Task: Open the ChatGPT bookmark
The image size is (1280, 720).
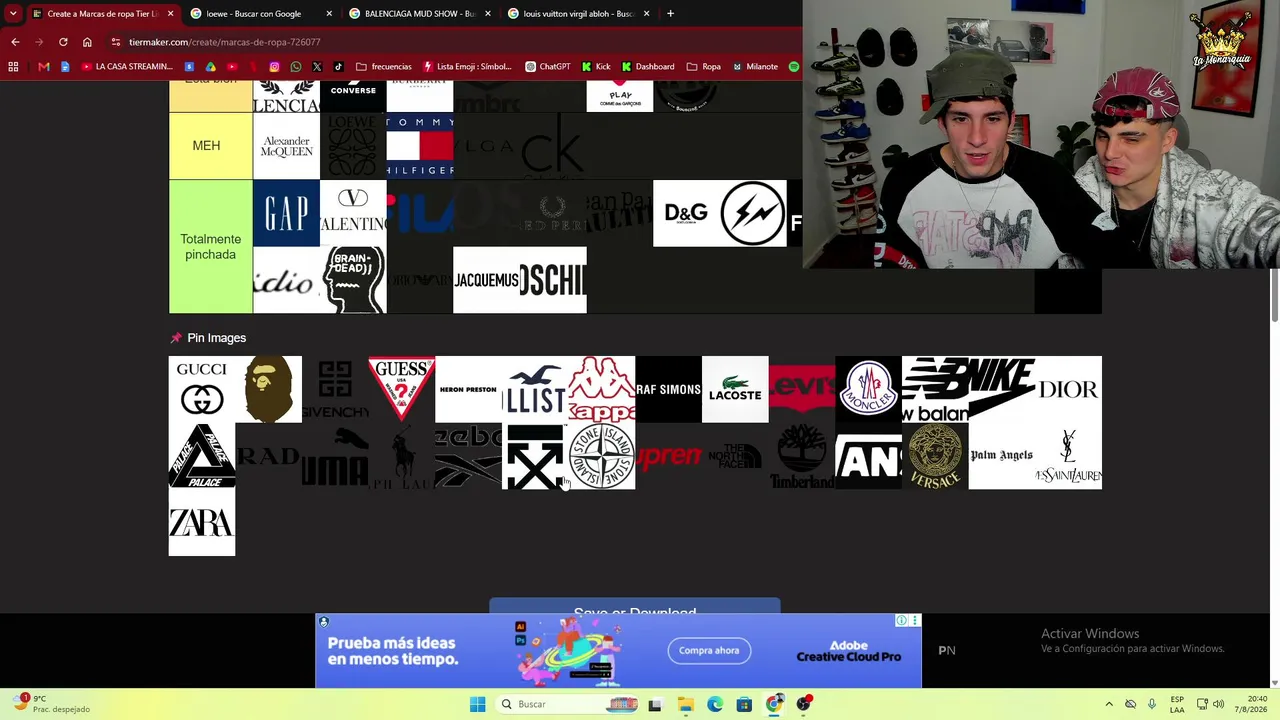Action: pos(547,67)
